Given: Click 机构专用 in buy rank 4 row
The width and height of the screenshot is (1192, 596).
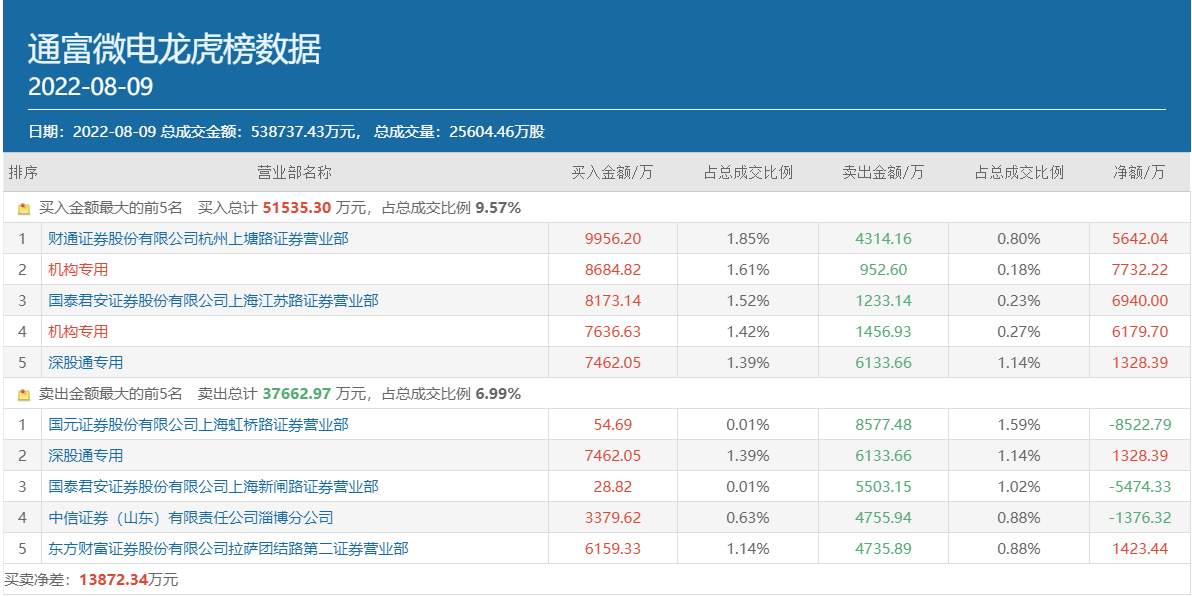Looking at the screenshot, I should pyautogui.click(x=78, y=332).
